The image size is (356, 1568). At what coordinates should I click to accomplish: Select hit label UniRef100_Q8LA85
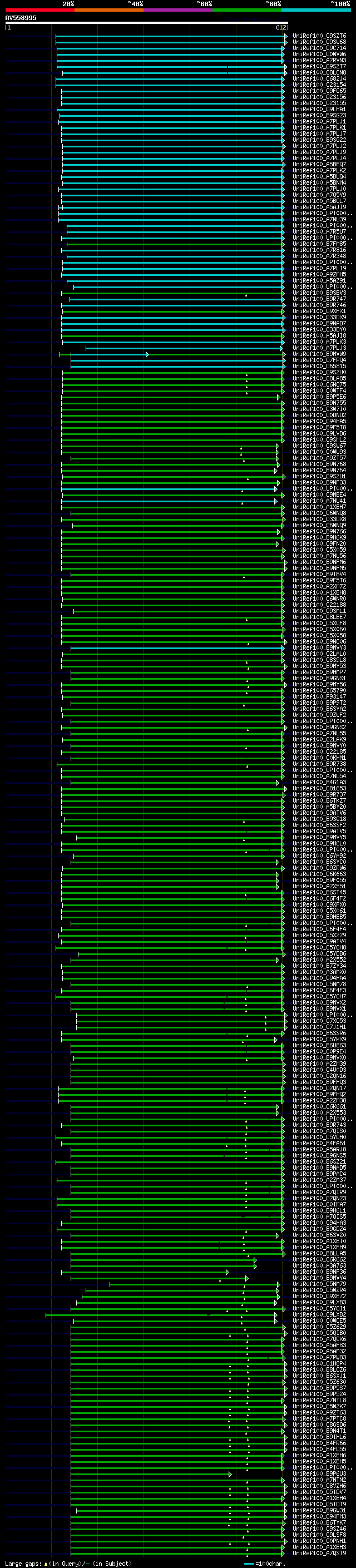coord(319,378)
